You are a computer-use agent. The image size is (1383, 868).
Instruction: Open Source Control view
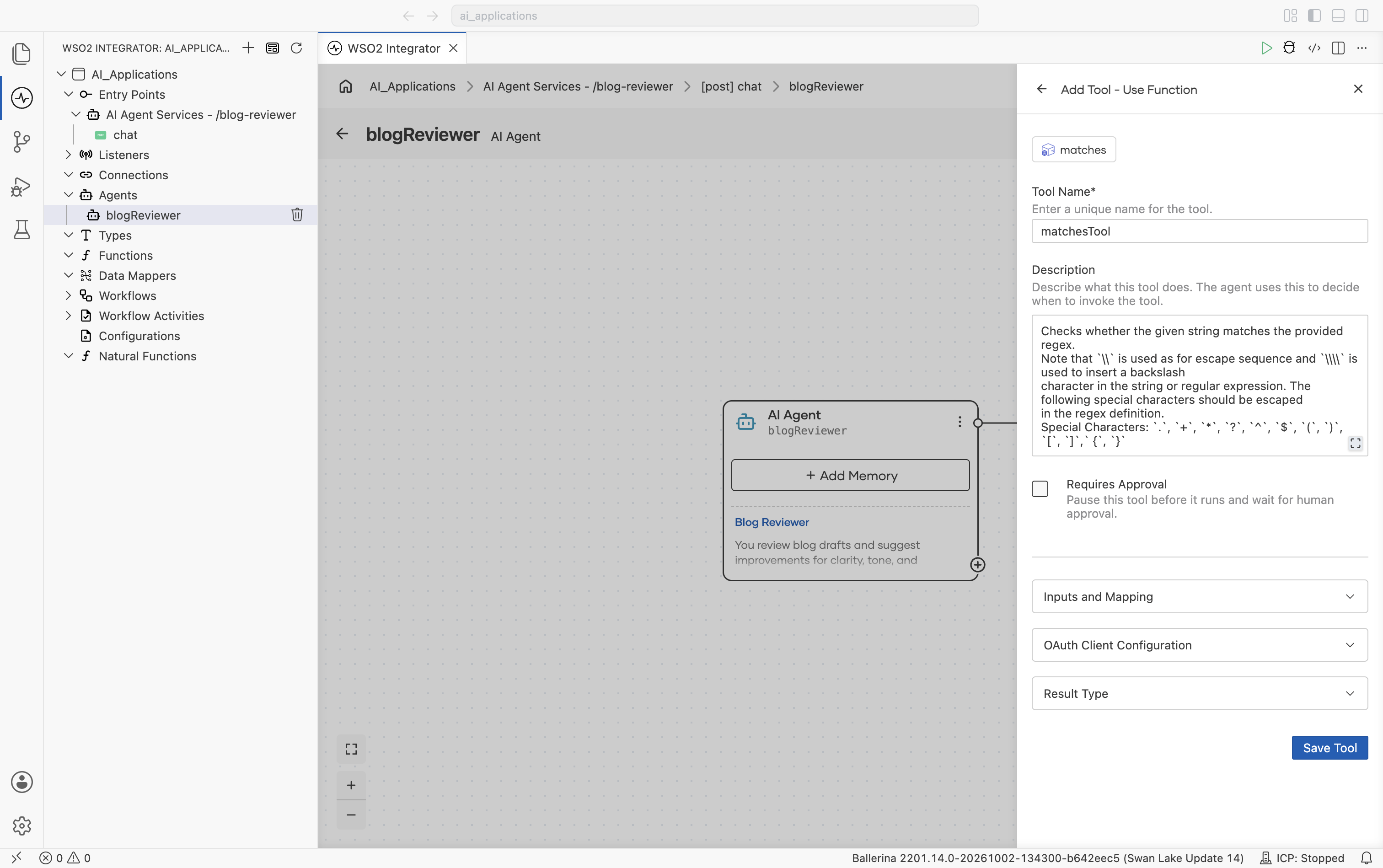pos(22,141)
